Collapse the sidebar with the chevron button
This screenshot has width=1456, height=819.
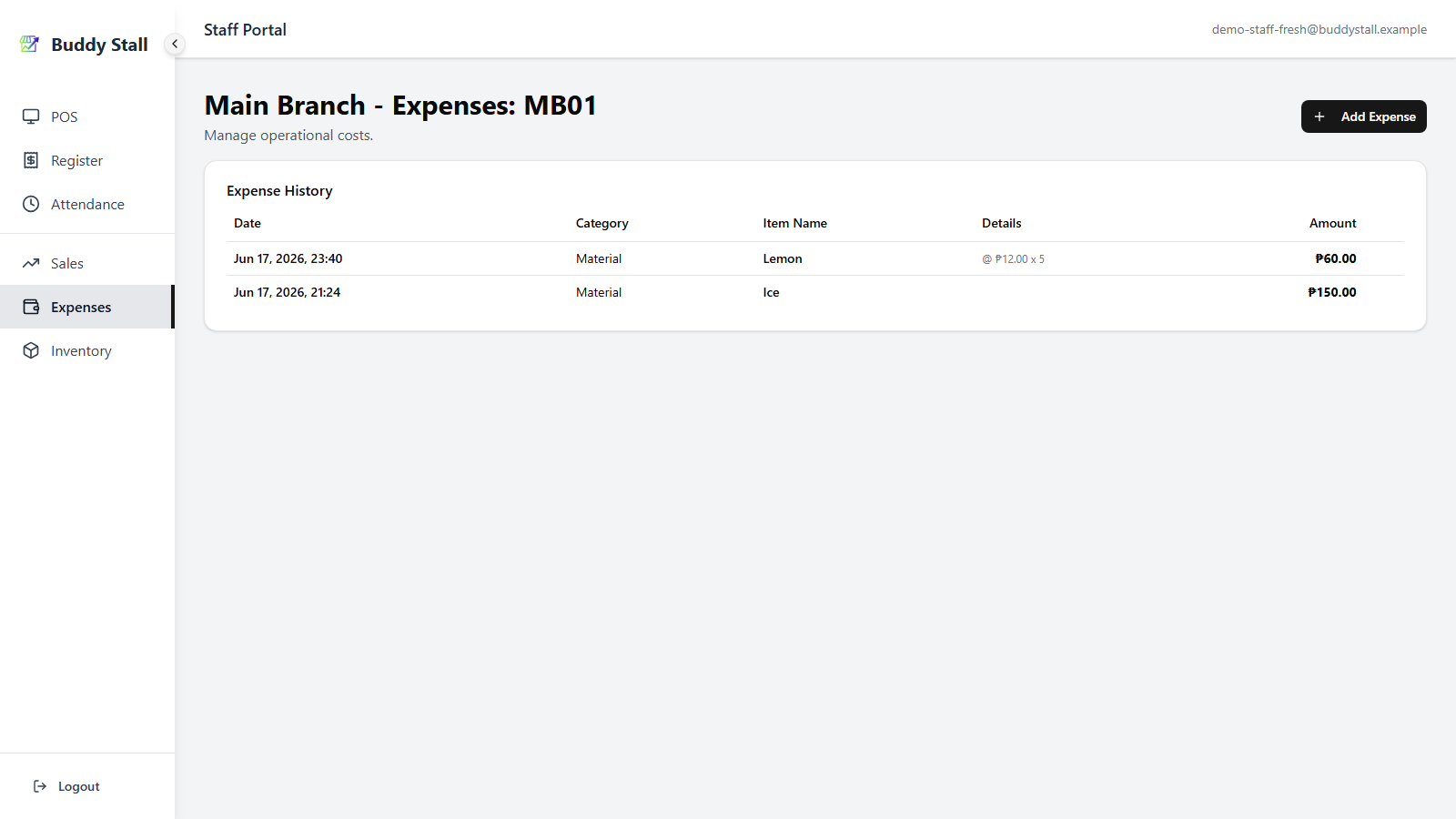[175, 44]
